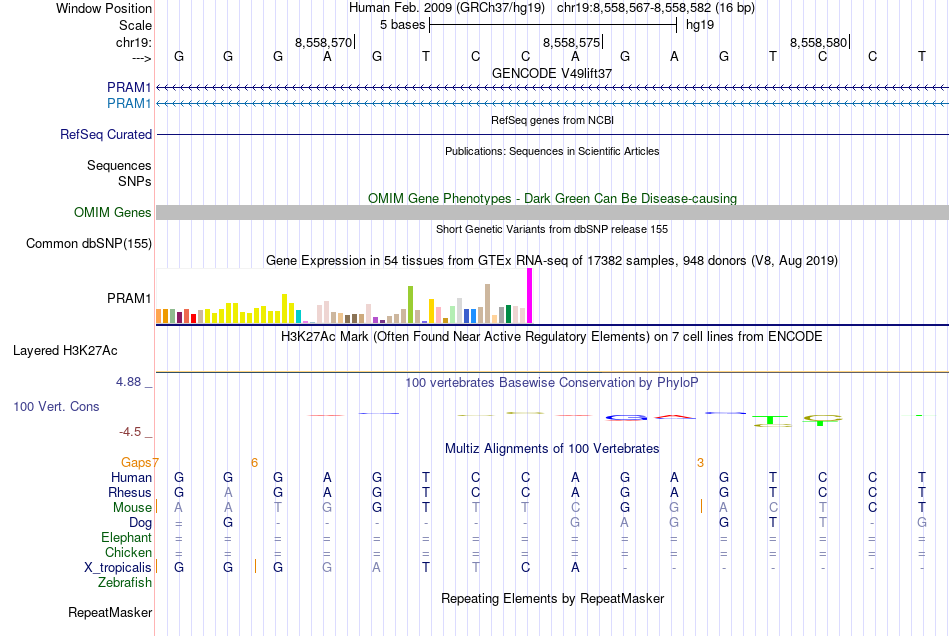Image resolution: width=950 pixels, height=636 pixels.
Task: Click the Layered H3K27Ac track label
Action: tap(65, 351)
